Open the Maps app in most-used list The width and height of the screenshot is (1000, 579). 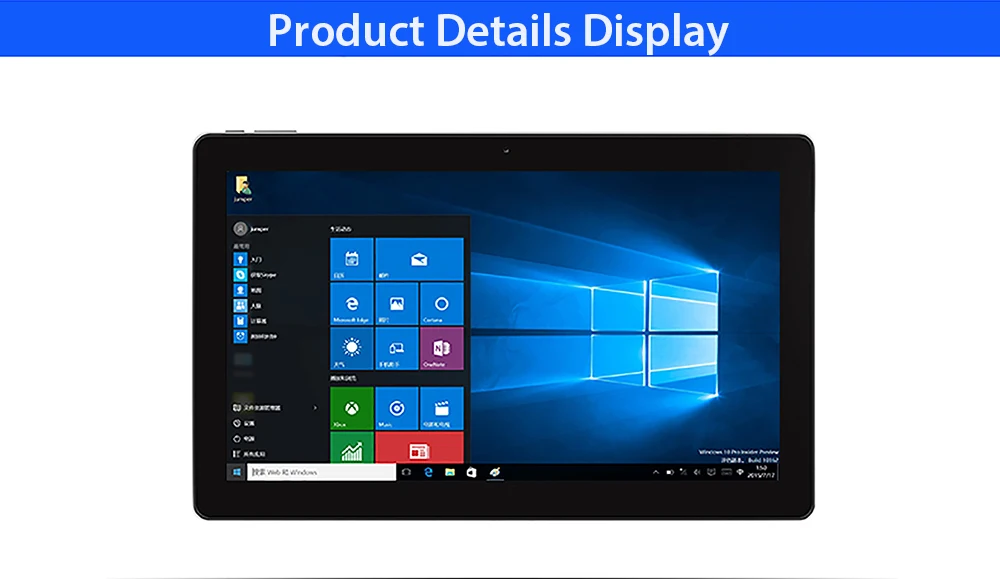pyautogui.click(x=249, y=290)
